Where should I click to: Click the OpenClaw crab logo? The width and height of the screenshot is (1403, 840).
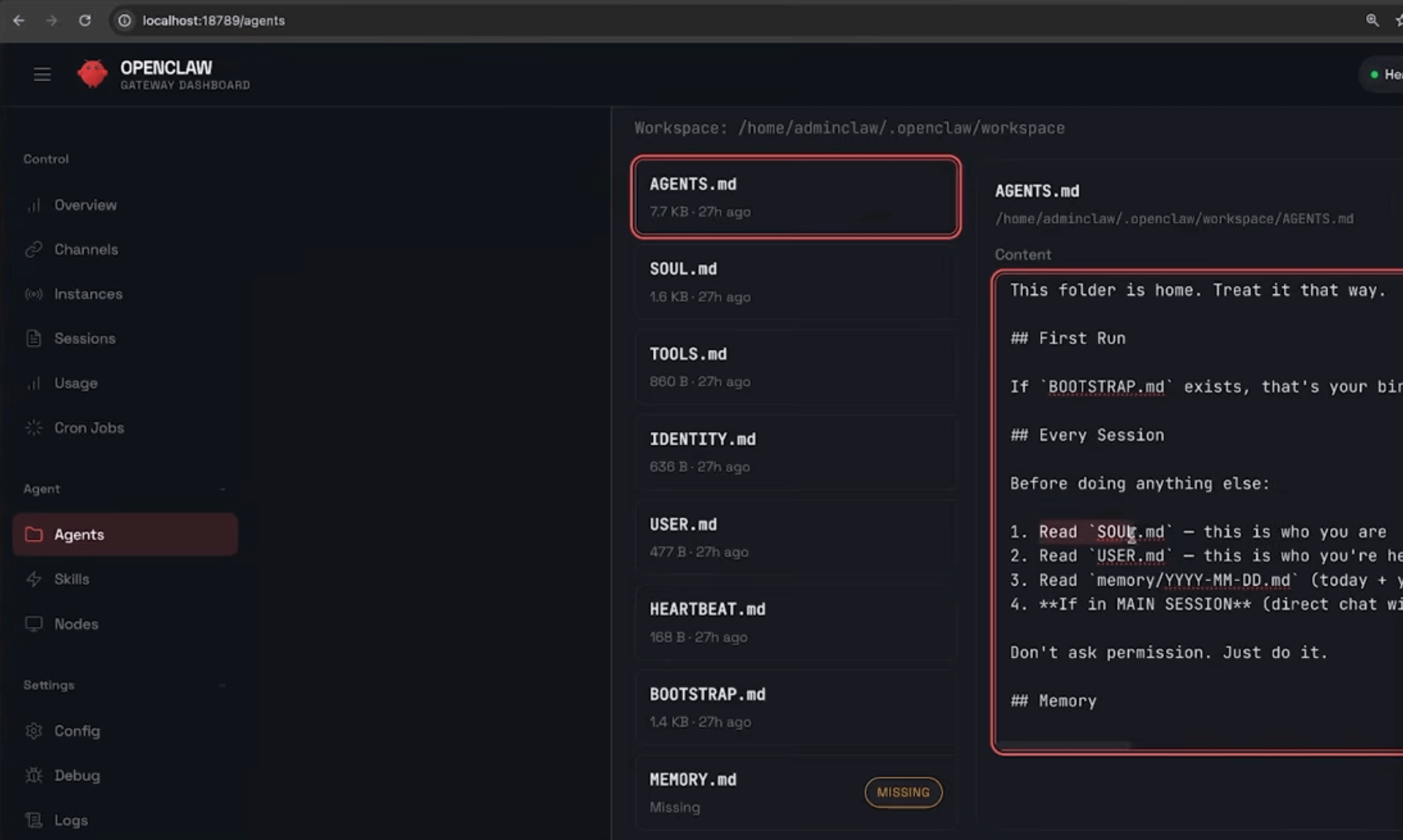click(93, 74)
